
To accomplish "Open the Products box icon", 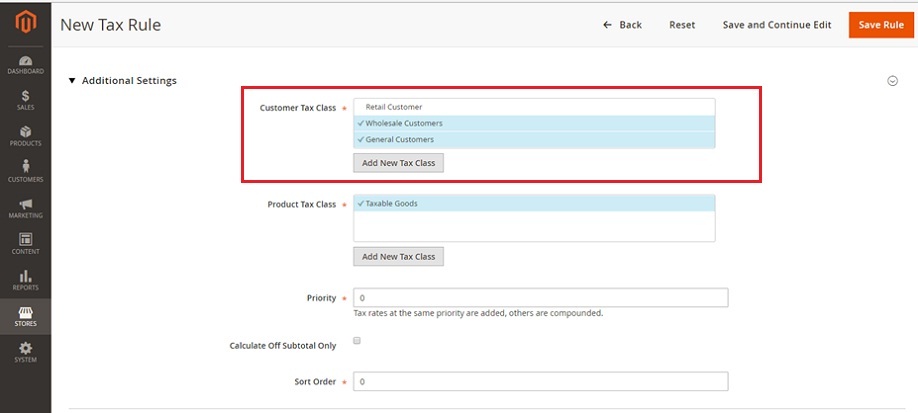I will tap(26, 132).
